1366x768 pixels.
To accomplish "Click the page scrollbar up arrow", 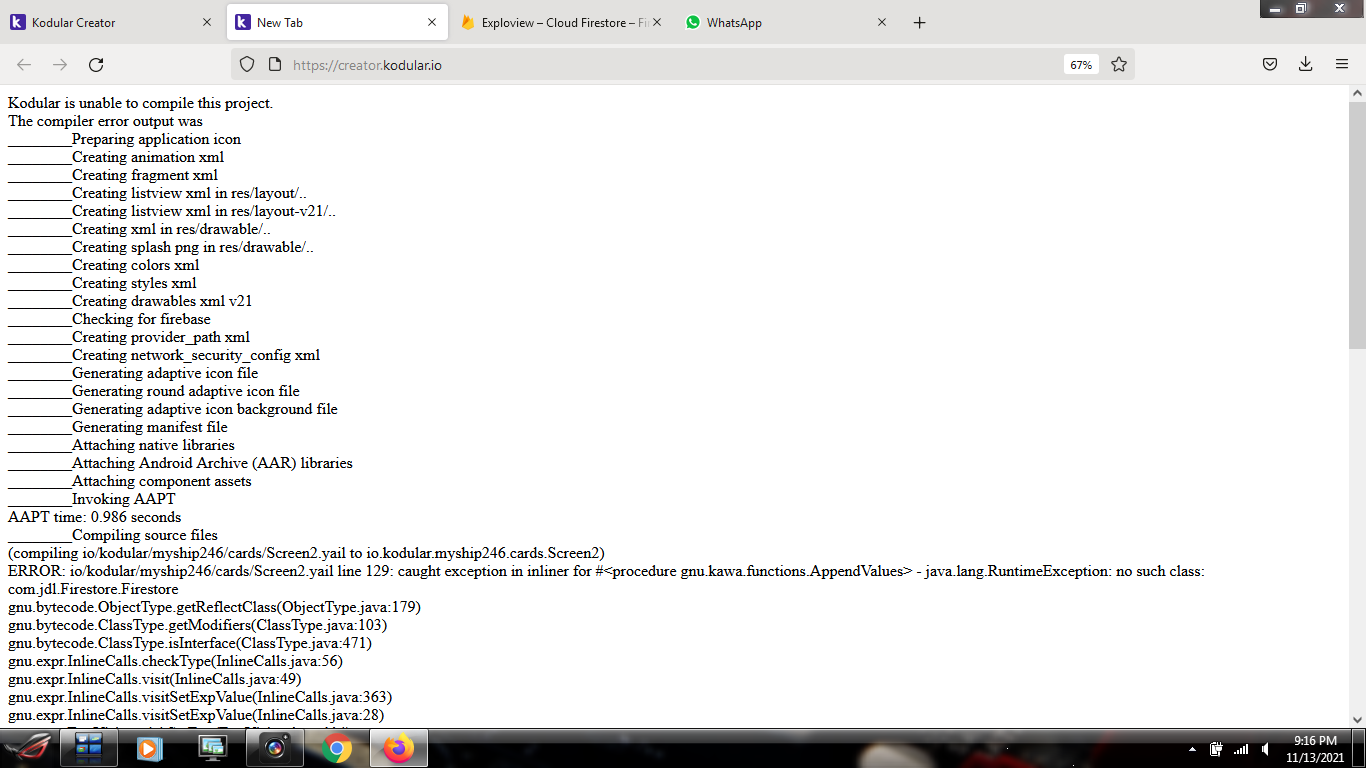I will click(1357, 94).
